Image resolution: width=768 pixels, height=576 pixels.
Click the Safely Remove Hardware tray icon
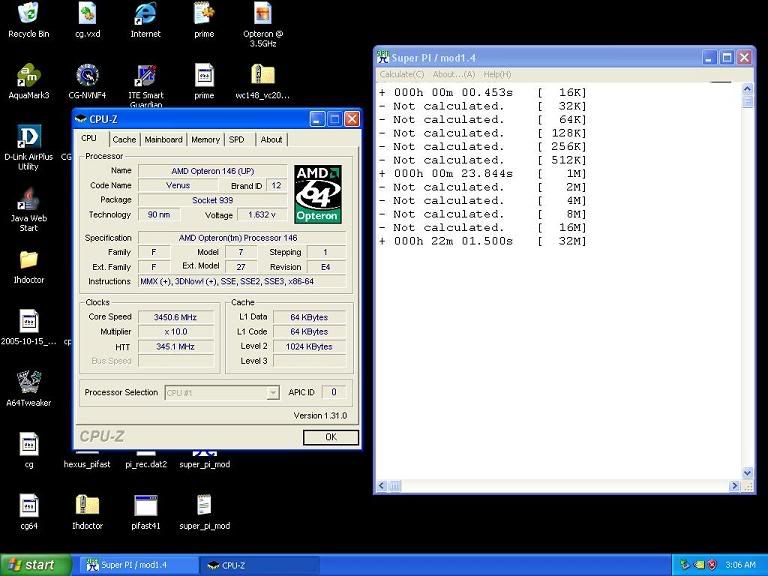[685, 565]
